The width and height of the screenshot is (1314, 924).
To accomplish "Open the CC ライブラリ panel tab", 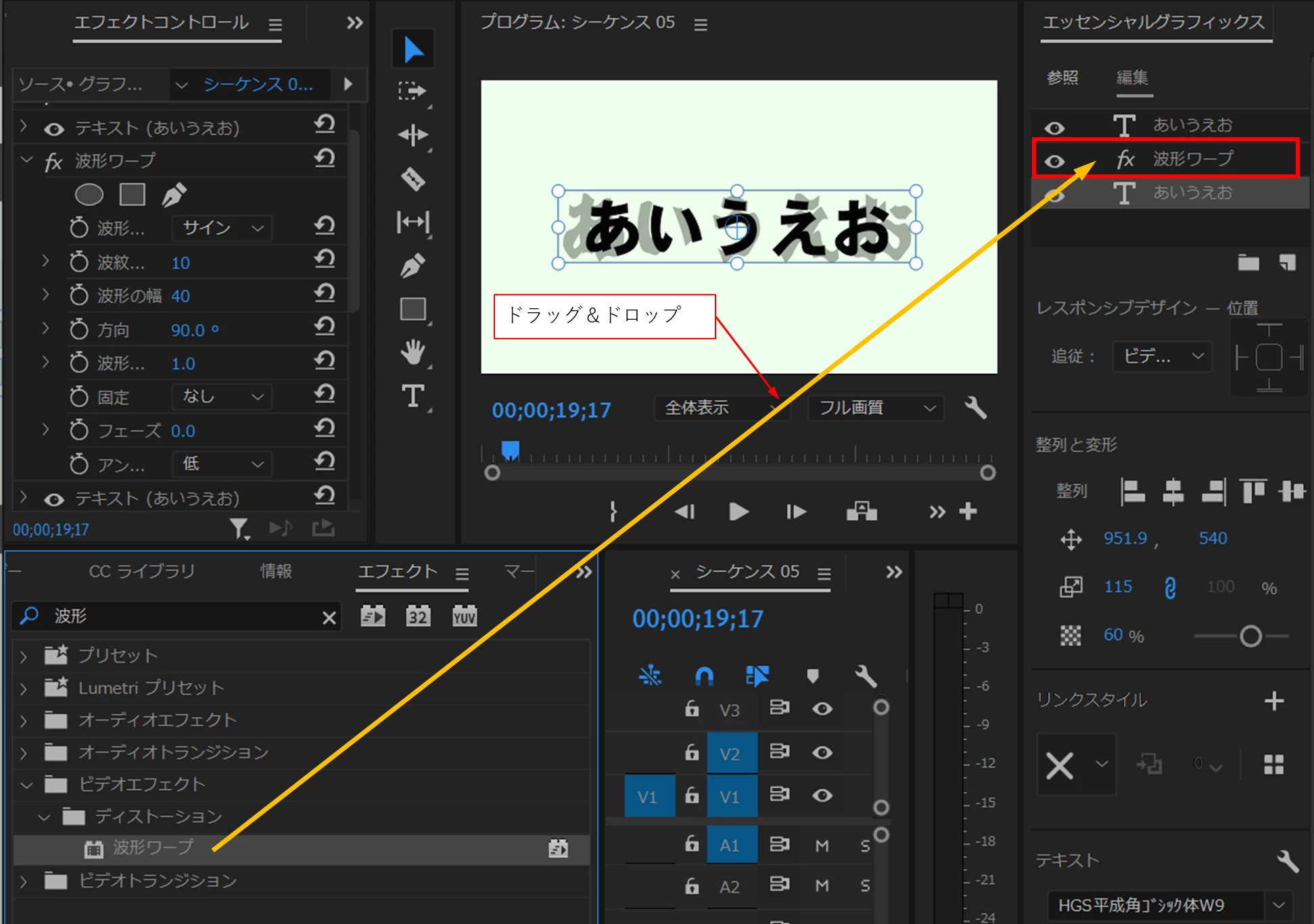I will click(x=141, y=571).
